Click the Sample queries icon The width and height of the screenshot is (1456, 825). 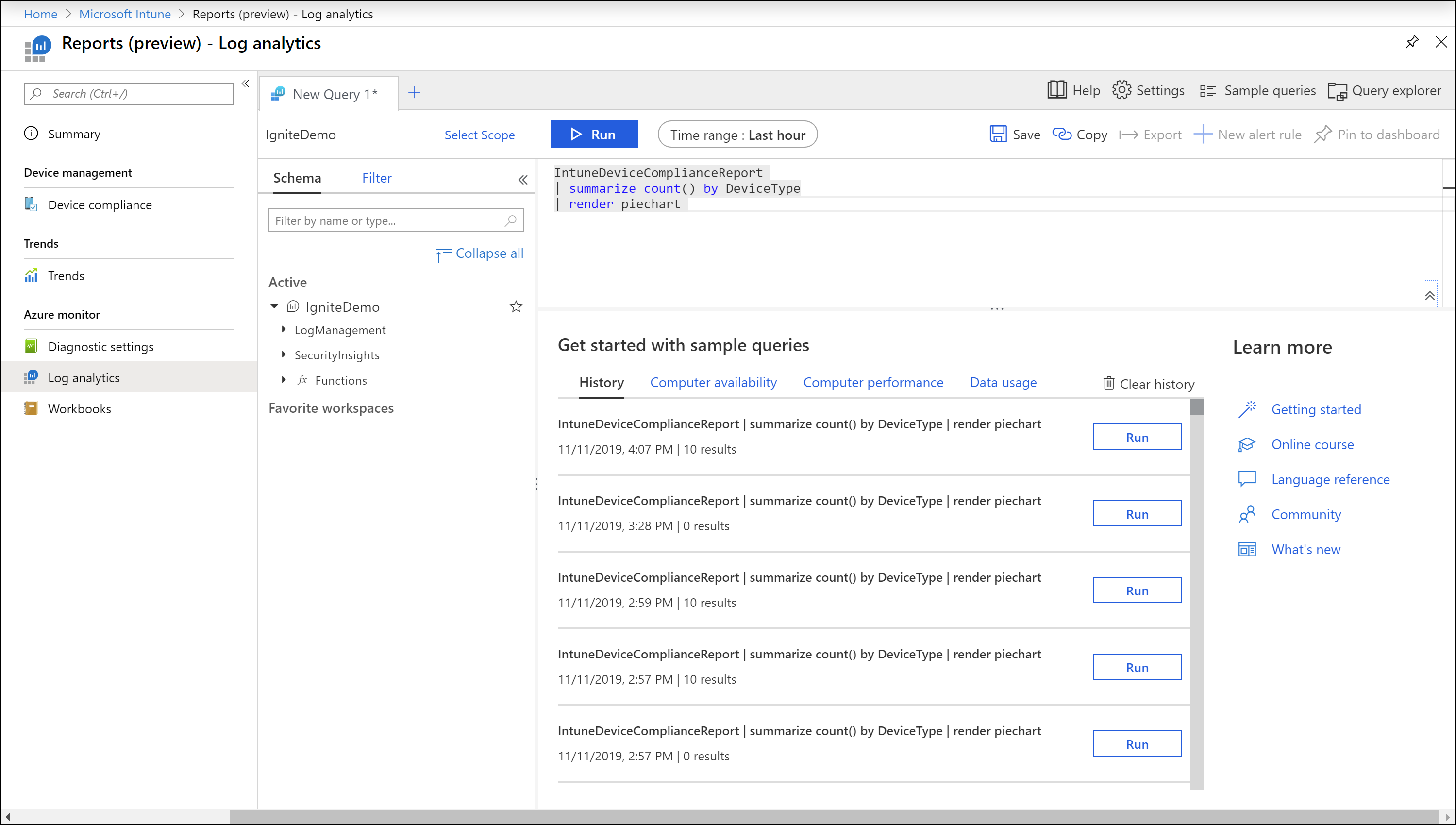tap(1206, 91)
